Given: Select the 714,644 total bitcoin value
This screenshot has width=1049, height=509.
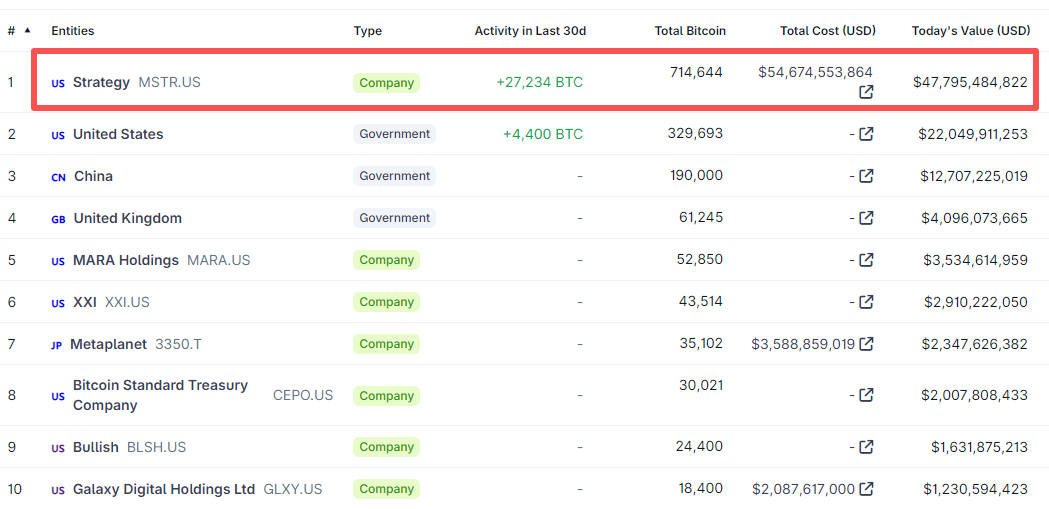Looking at the screenshot, I should [696, 72].
